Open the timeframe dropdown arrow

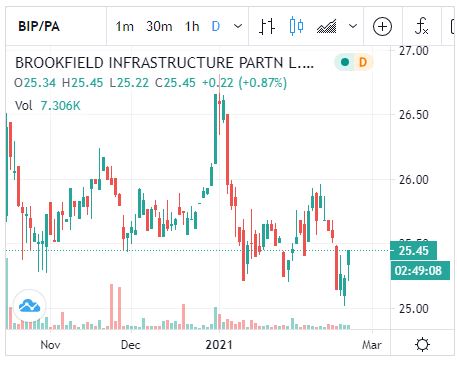click(238, 26)
